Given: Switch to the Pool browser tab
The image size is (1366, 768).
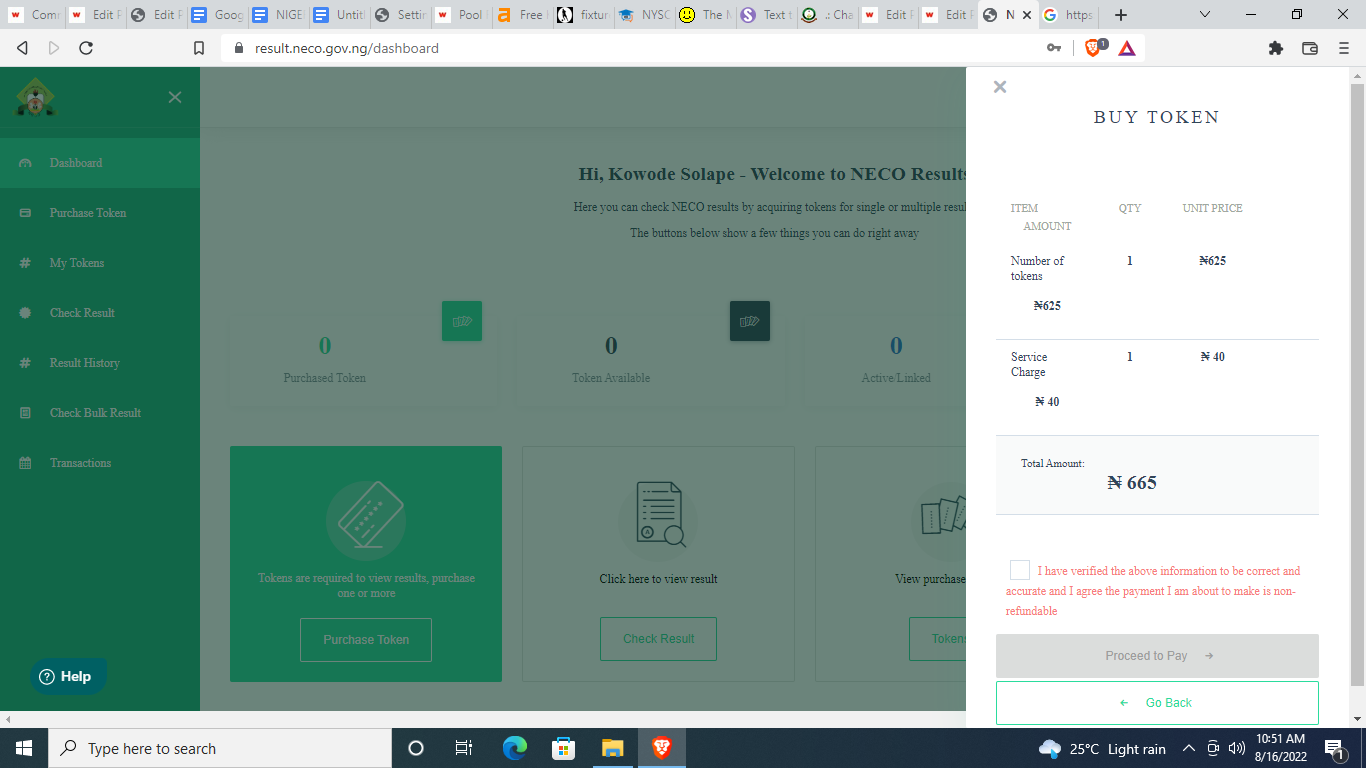Looking at the screenshot, I should pyautogui.click(x=460, y=15).
